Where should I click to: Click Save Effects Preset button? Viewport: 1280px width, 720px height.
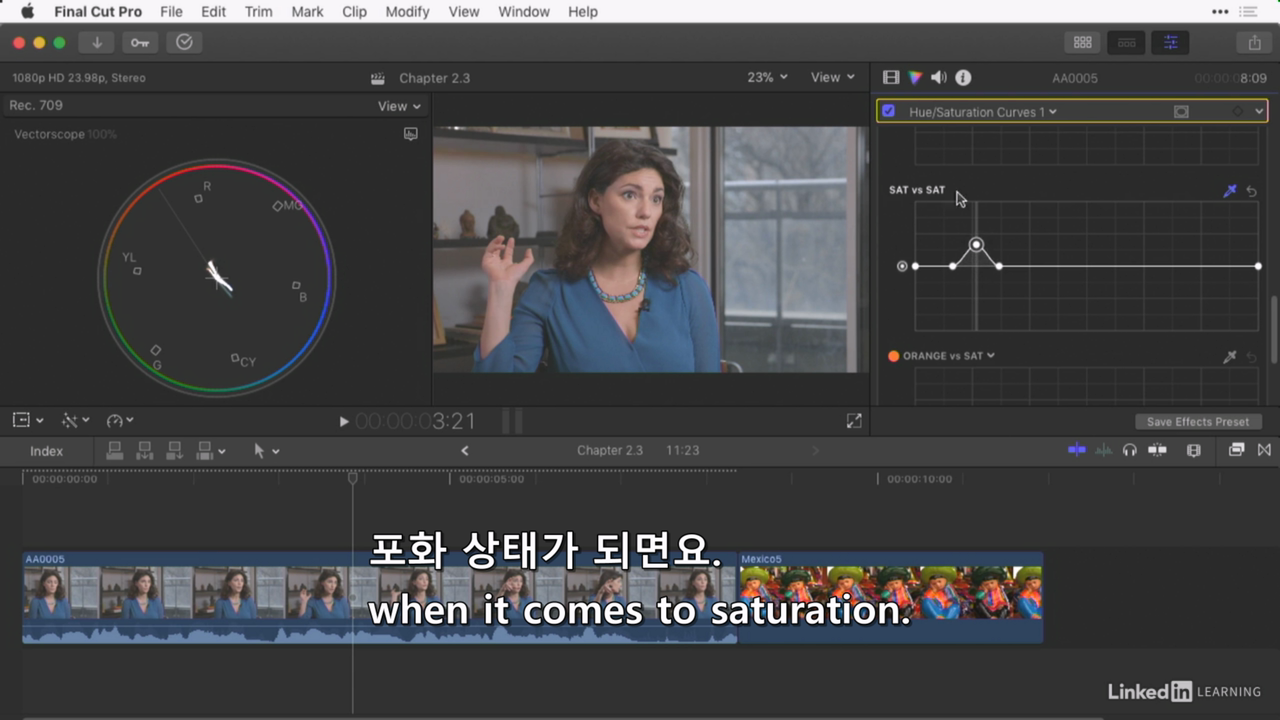[1198, 422]
